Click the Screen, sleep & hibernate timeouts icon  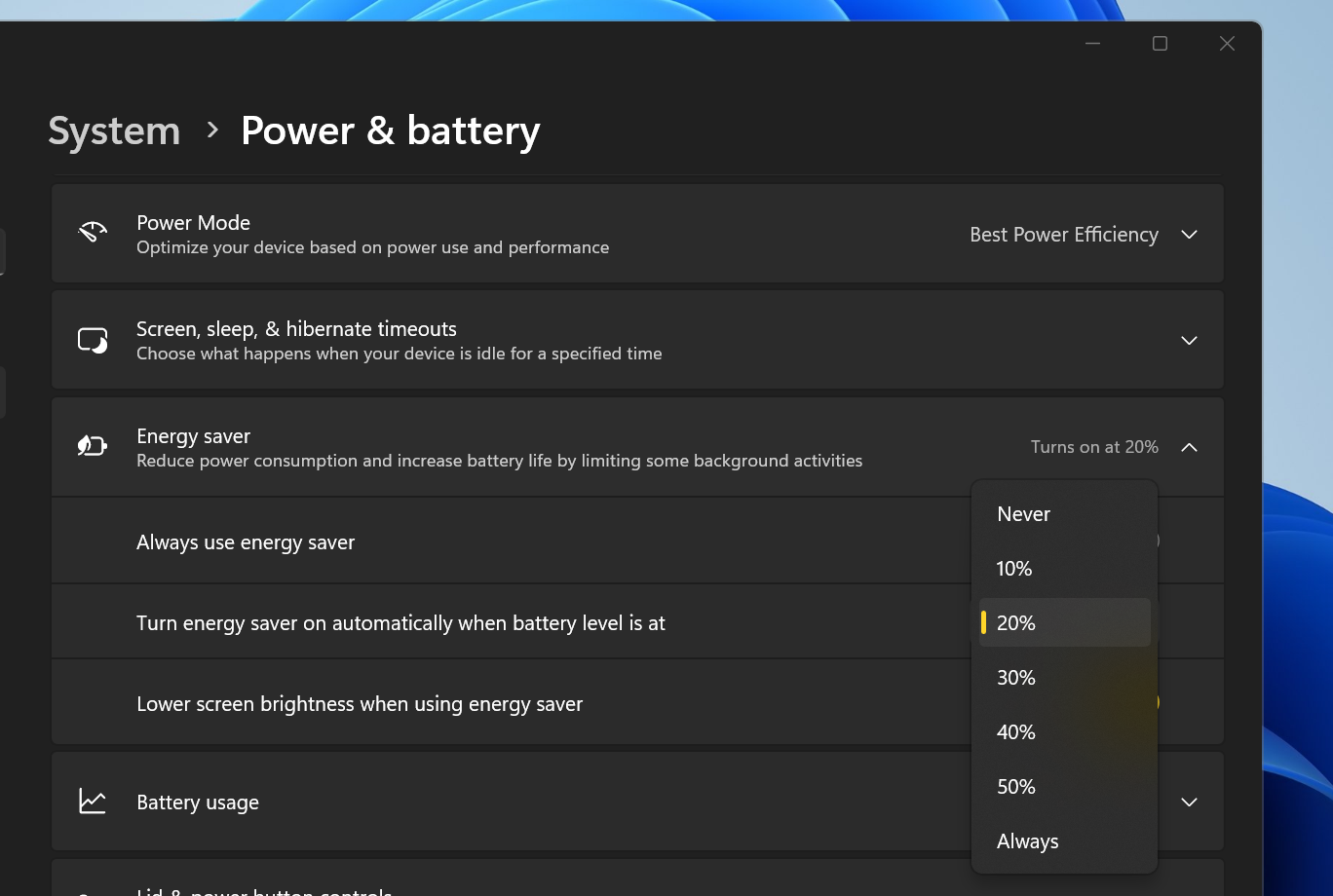[x=92, y=340]
